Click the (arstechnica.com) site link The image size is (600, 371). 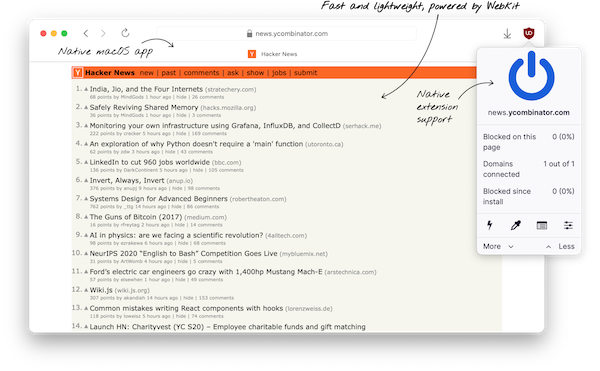pos(351,272)
